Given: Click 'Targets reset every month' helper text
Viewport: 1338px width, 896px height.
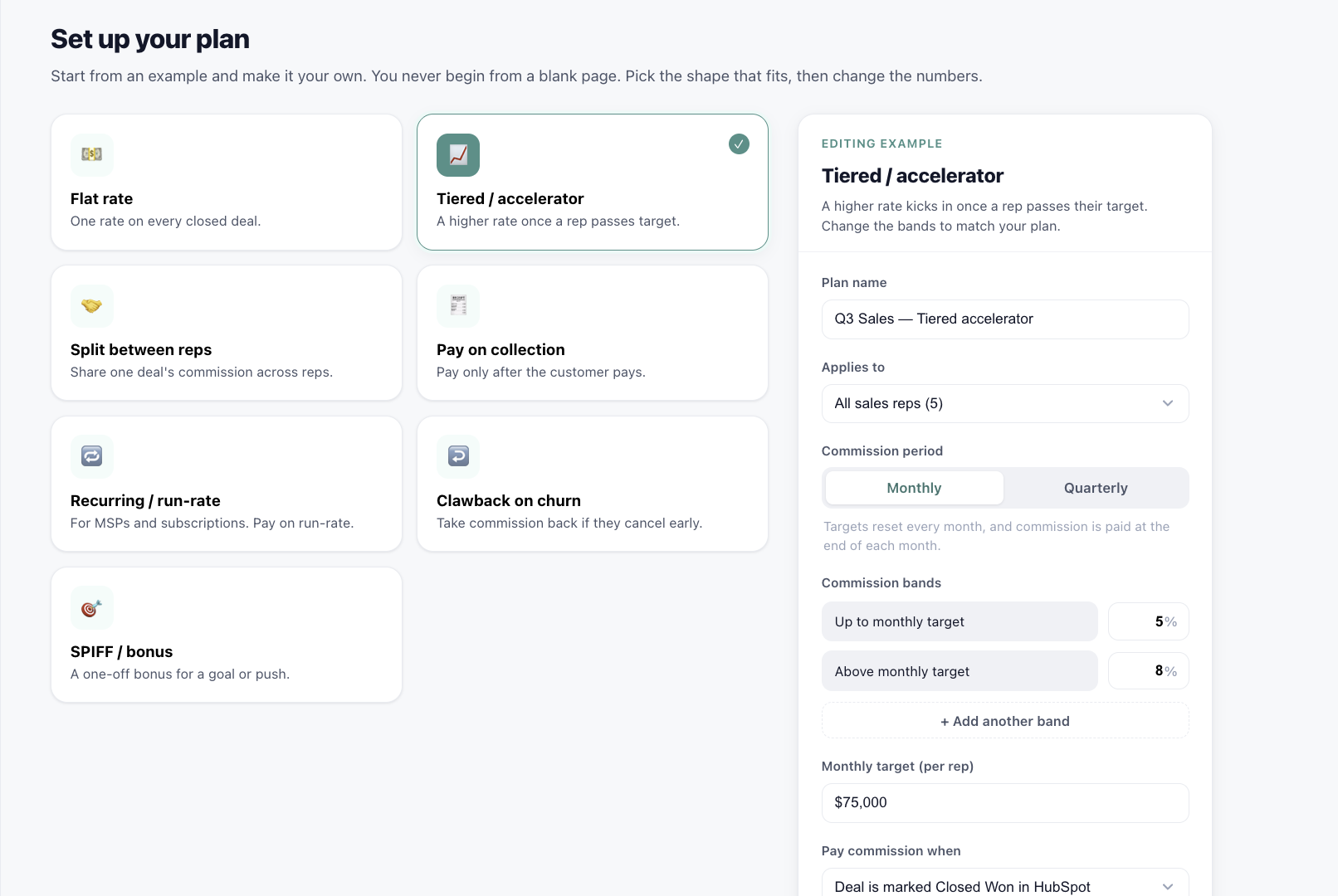Looking at the screenshot, I should [996, 536].
